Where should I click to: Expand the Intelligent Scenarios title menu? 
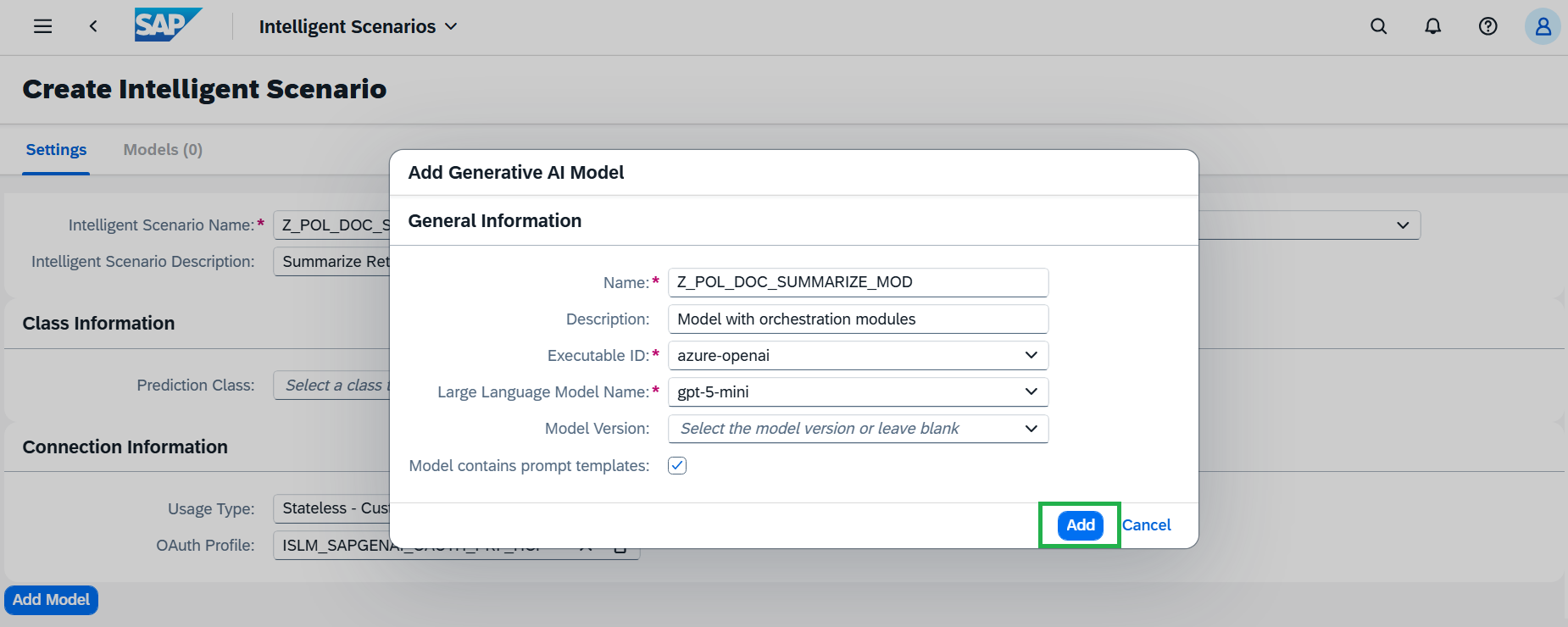tap(358, 26)
